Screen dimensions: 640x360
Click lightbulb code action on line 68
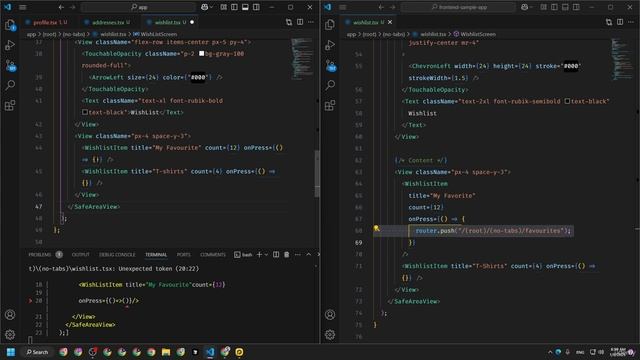pyautogui.click(x=376, y=229)
